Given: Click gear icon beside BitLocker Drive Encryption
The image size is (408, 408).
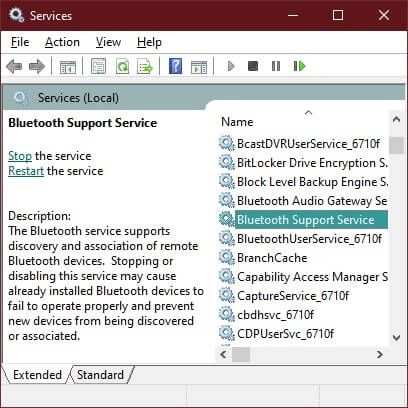Looking at the screenshot, I should (227, 163).
